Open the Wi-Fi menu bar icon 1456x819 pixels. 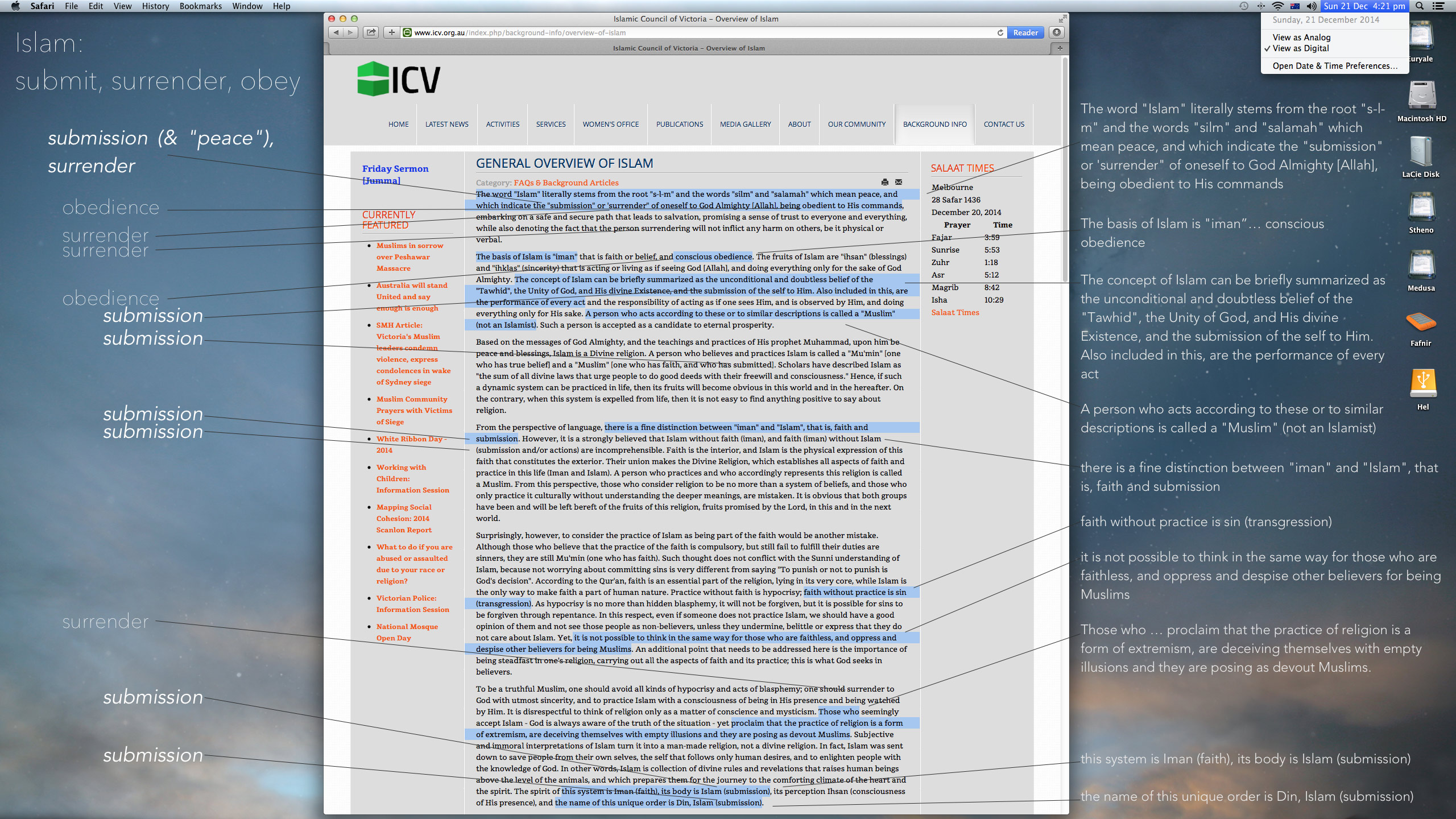(1278, 6)
